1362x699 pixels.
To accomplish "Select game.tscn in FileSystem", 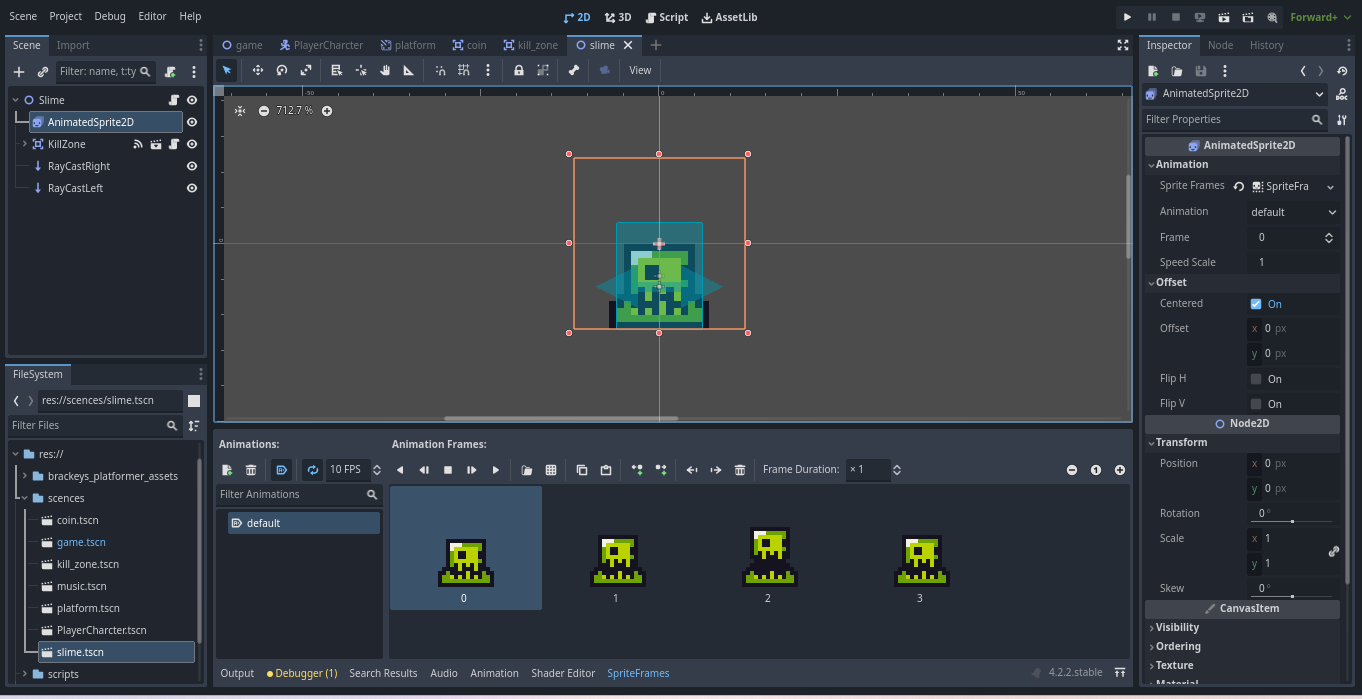I will click(81, 542).
